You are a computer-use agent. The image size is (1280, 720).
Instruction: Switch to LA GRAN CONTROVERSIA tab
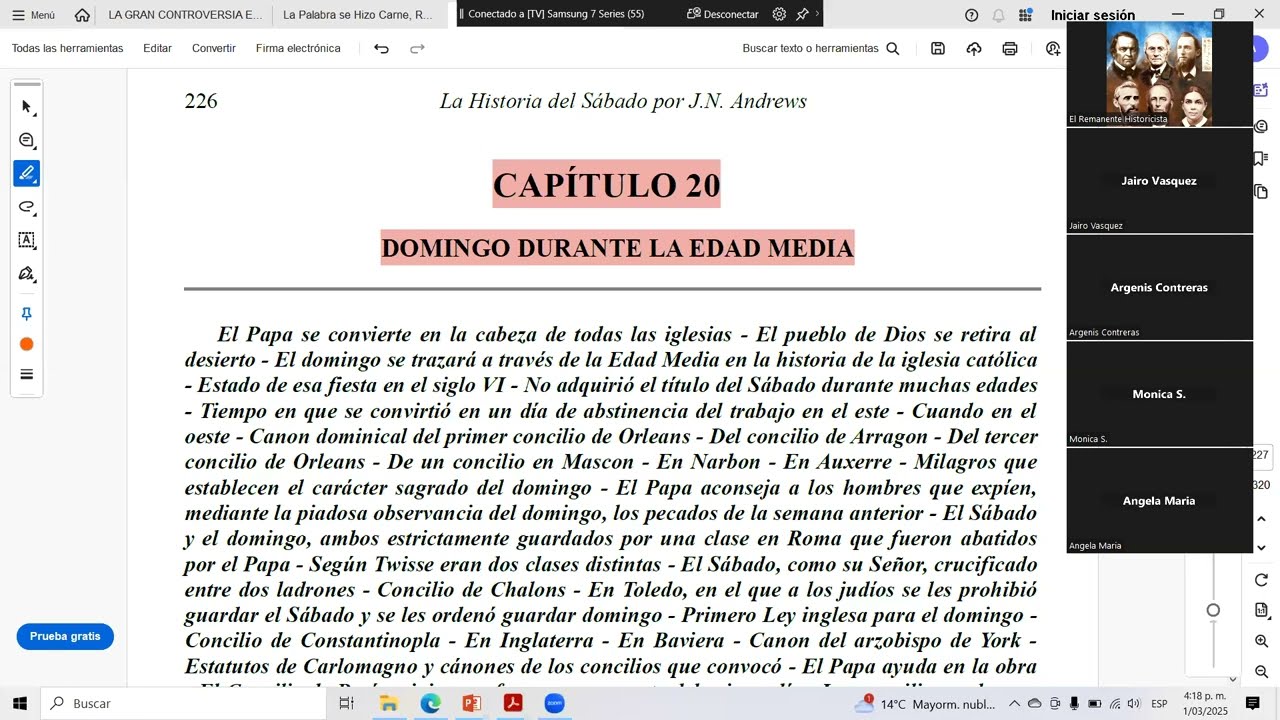[185, 15]
